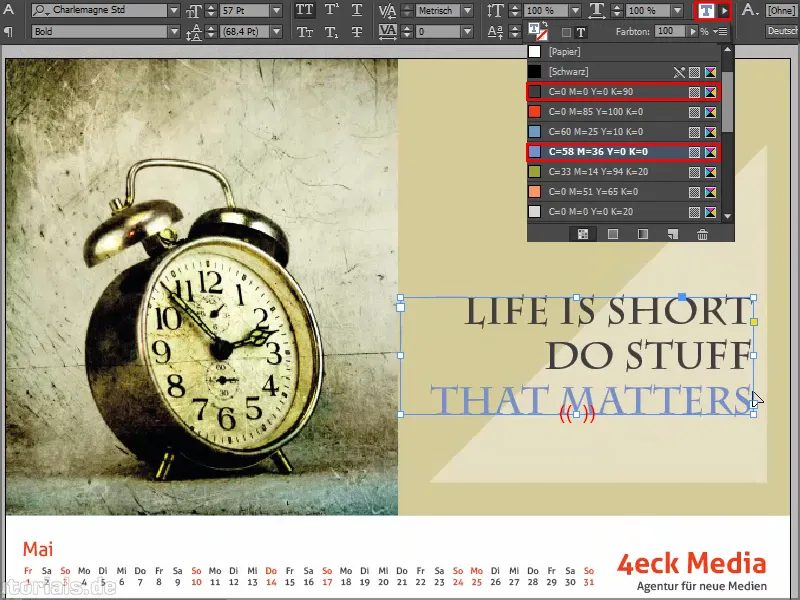This screenshot has height=600, width=800.
Task: Open the leading (68,4 Pt) dropdown
Action: coord(277,32)
